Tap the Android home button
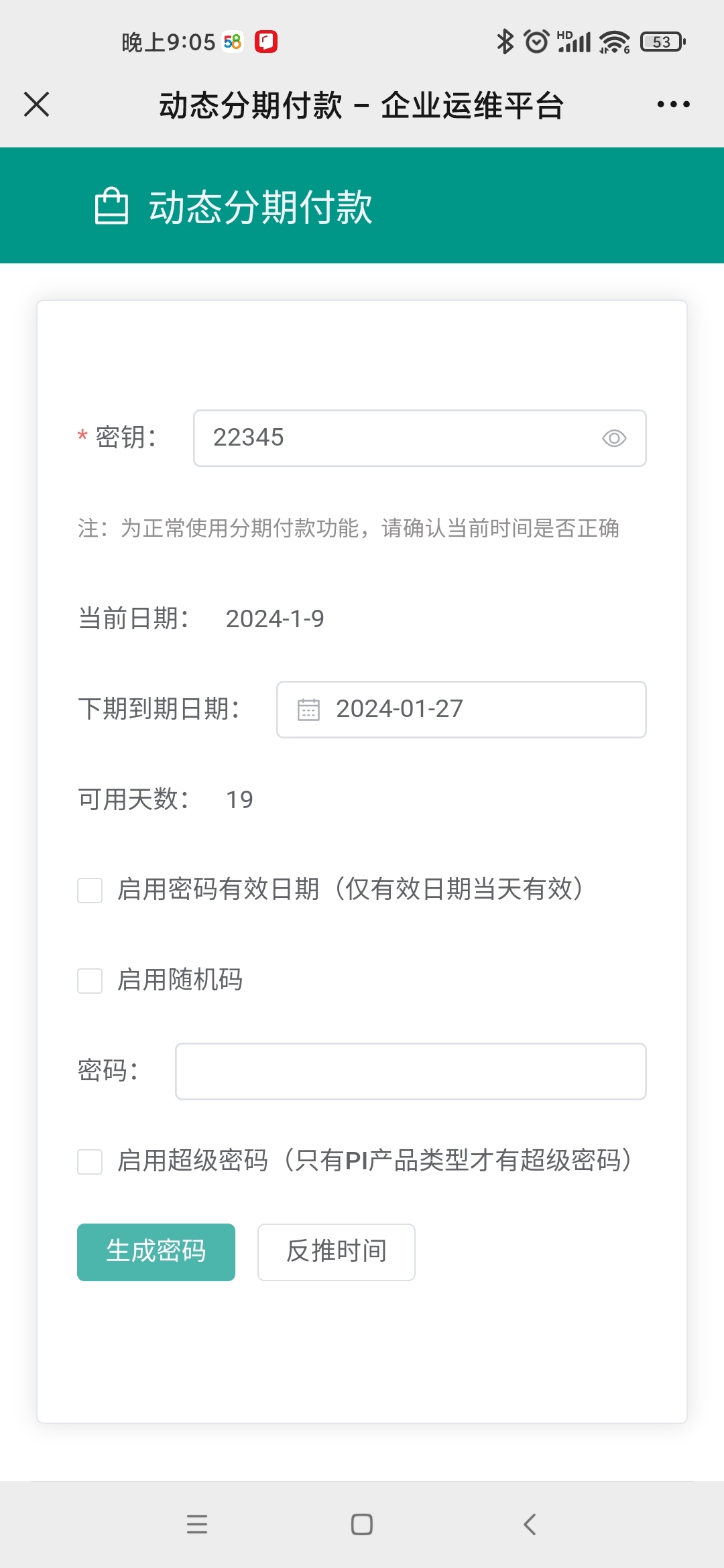Image resolution: width=724 pixels, height=1568 pixels. [x=362, y=1524]
